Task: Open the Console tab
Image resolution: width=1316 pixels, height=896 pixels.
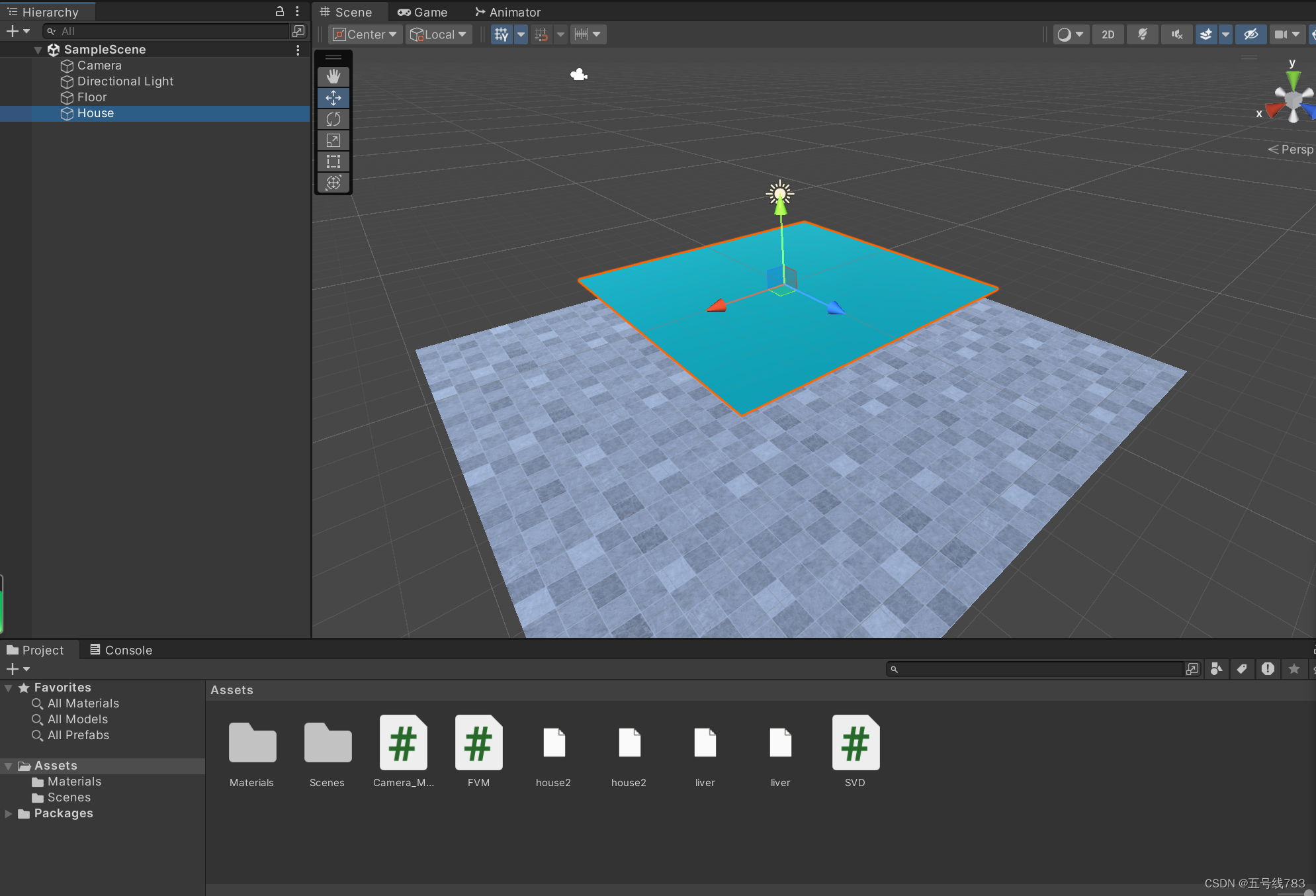Action: click(121, 650)
